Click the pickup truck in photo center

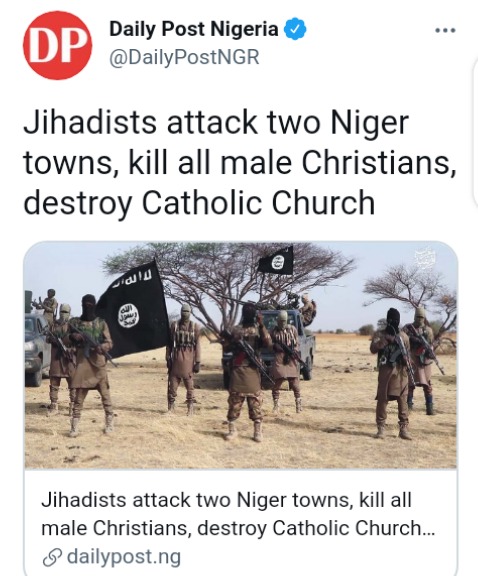tap(290, 340)
